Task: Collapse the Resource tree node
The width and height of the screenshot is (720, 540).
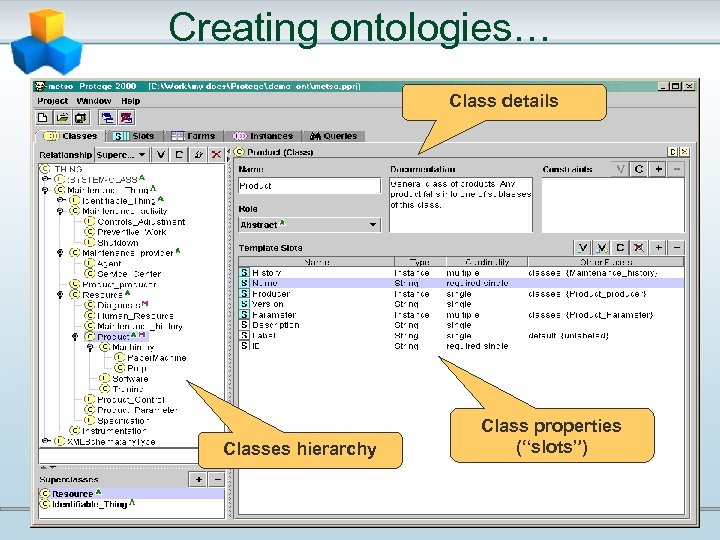Action: tap(61, 294)
